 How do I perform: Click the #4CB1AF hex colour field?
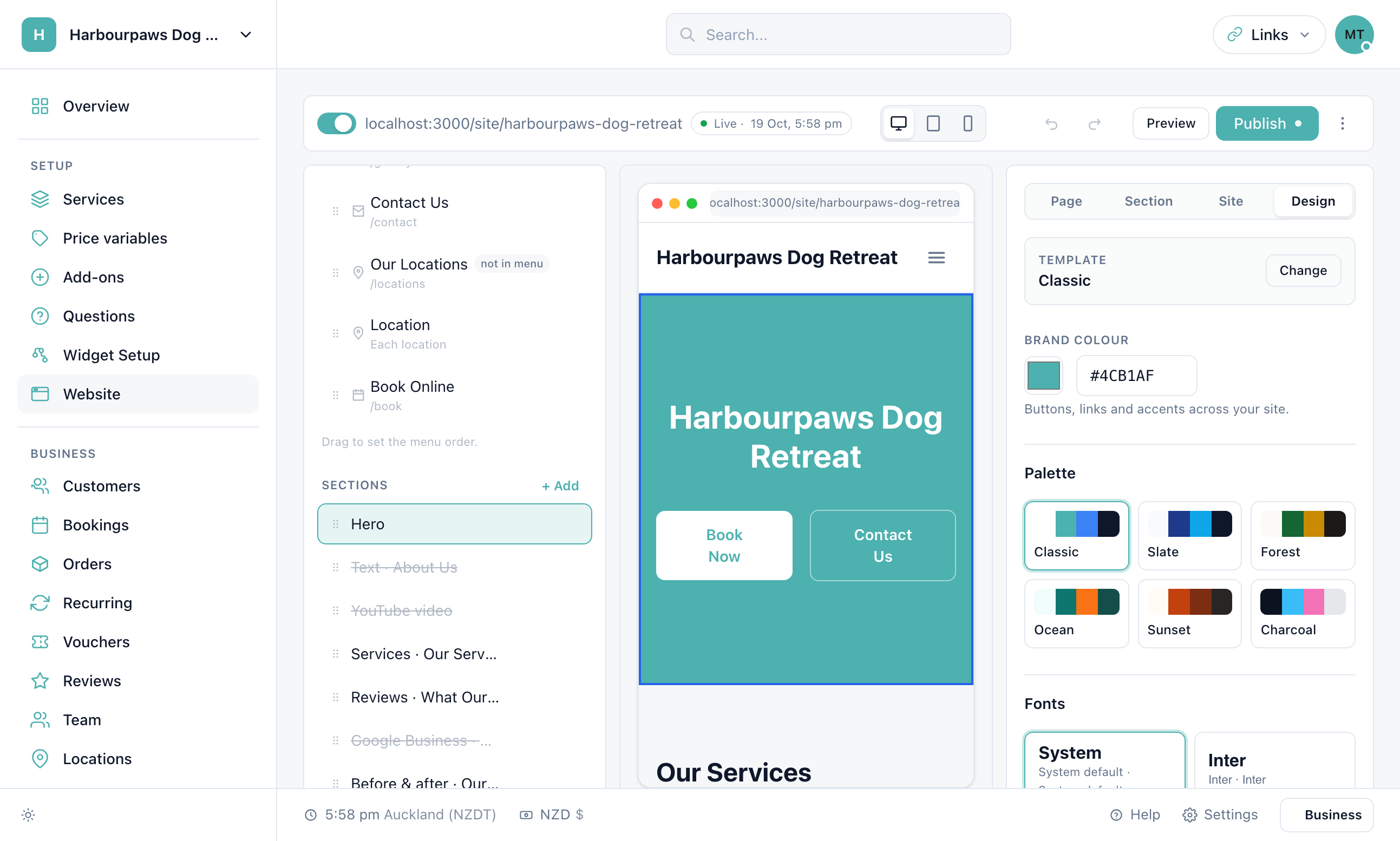point(1136,375)
